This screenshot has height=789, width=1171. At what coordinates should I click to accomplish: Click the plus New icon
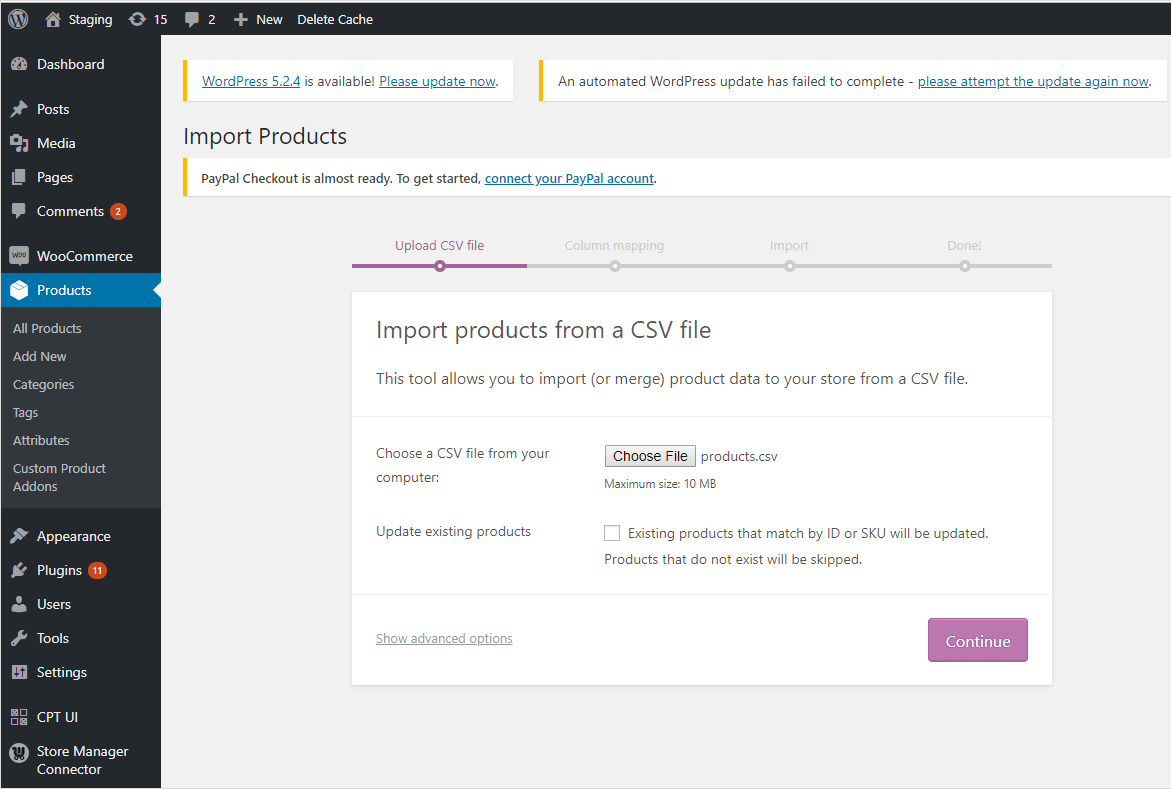pyautogui.click(x=240, y=19)
